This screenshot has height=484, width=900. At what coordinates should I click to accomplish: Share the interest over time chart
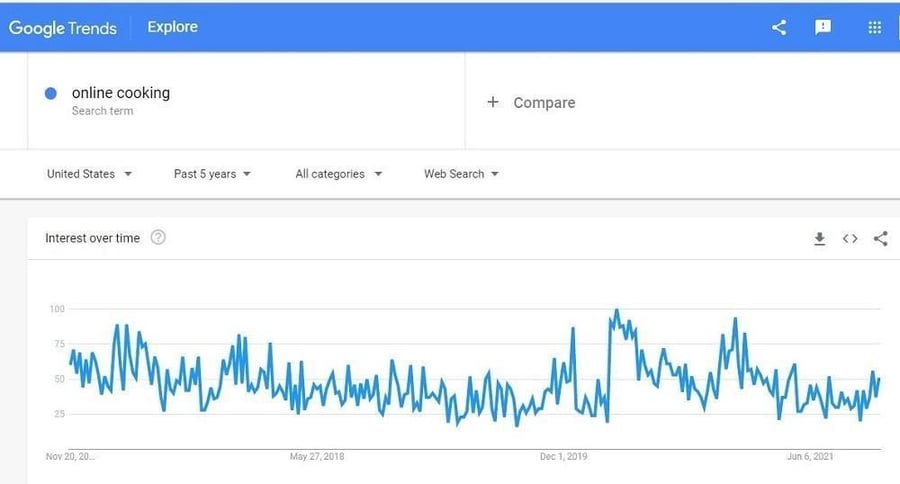pyautogui.click(x=880, y=238)
